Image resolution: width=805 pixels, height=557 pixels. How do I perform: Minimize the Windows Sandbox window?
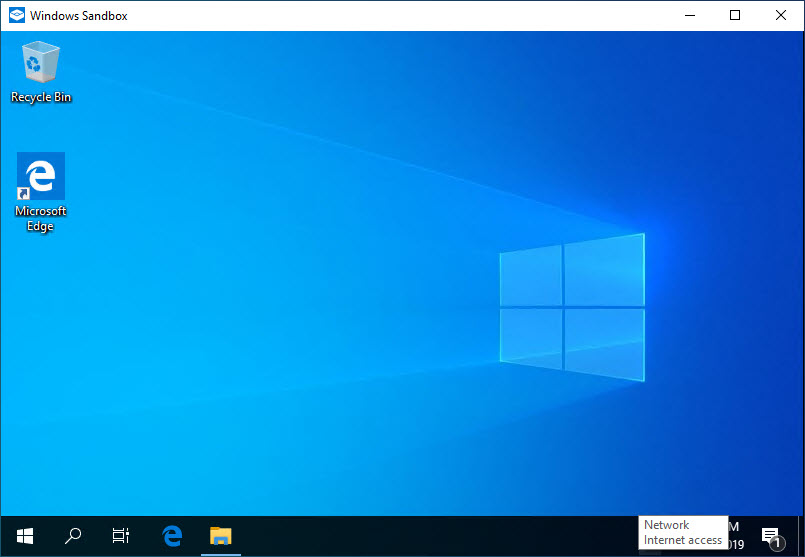pyautogui.click(x=689, y=15)
